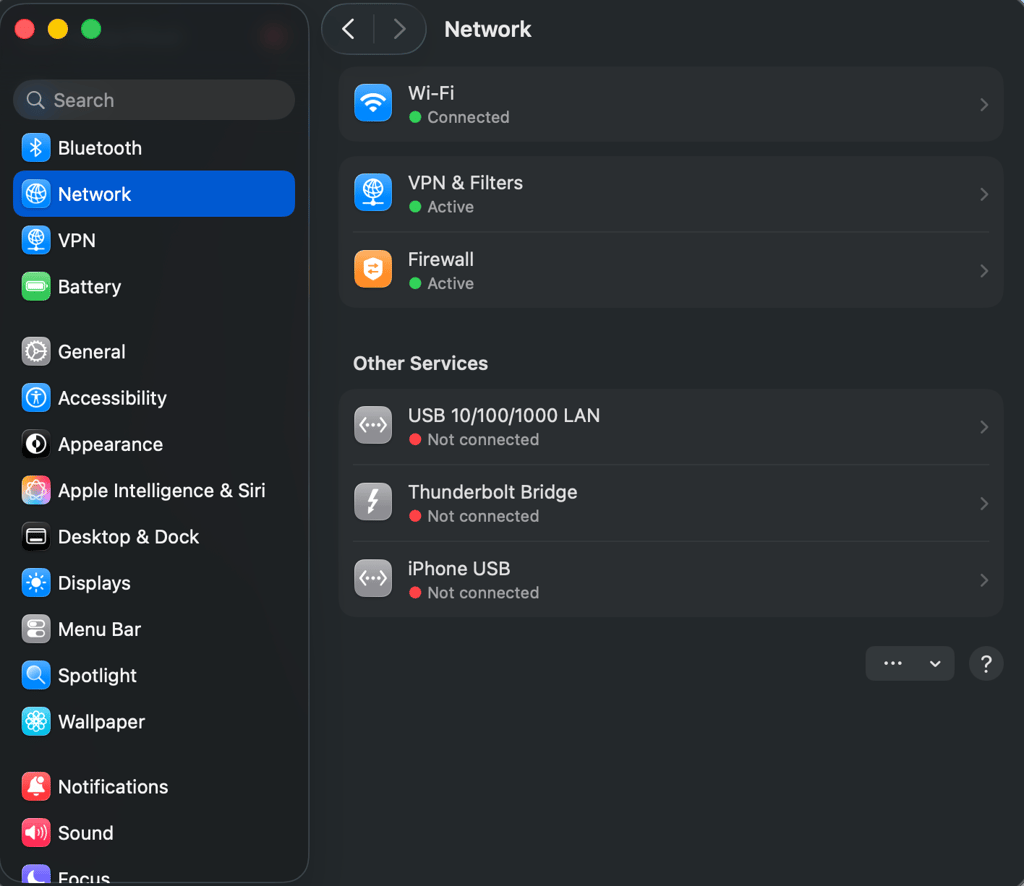Click the yellow minimize window button
The width and height of the screenshot is (1024, 886).
[57, 29]
